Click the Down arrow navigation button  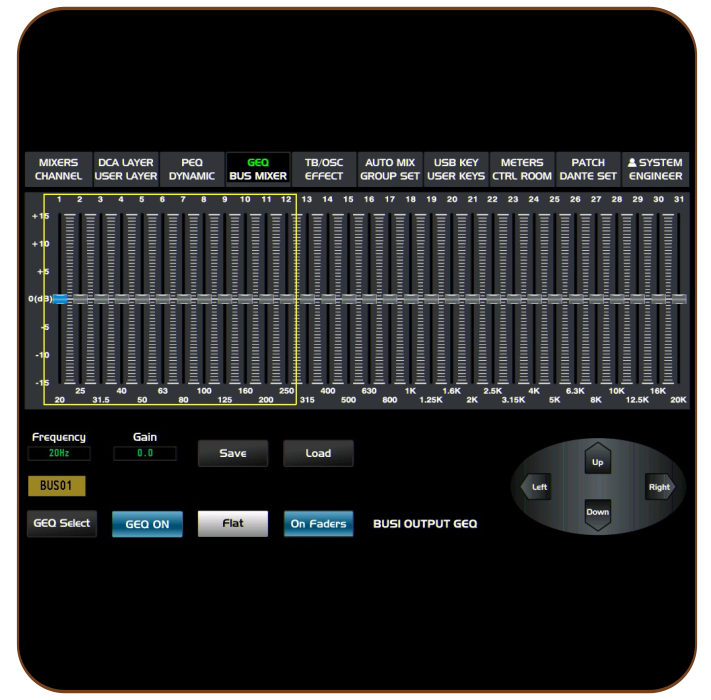[598, 515]
